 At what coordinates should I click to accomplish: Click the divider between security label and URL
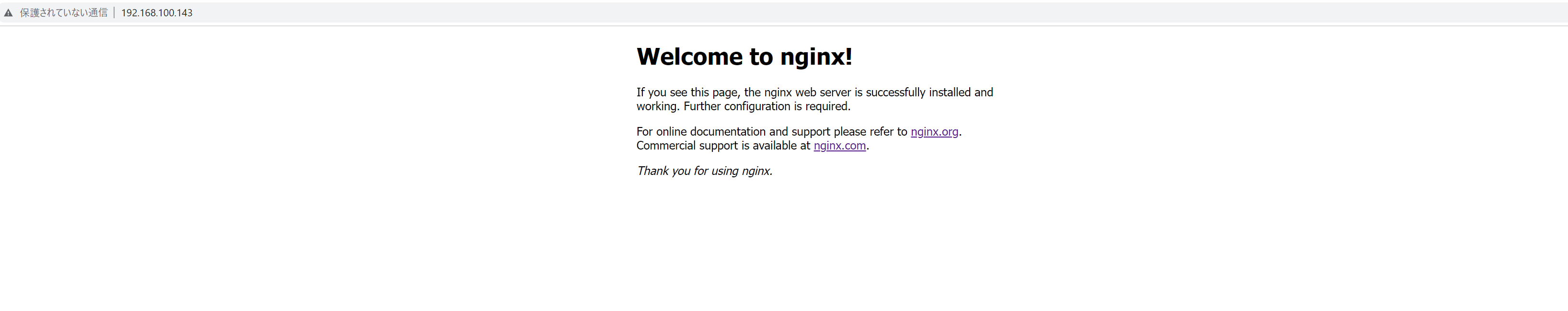click(x=114, y=13)
